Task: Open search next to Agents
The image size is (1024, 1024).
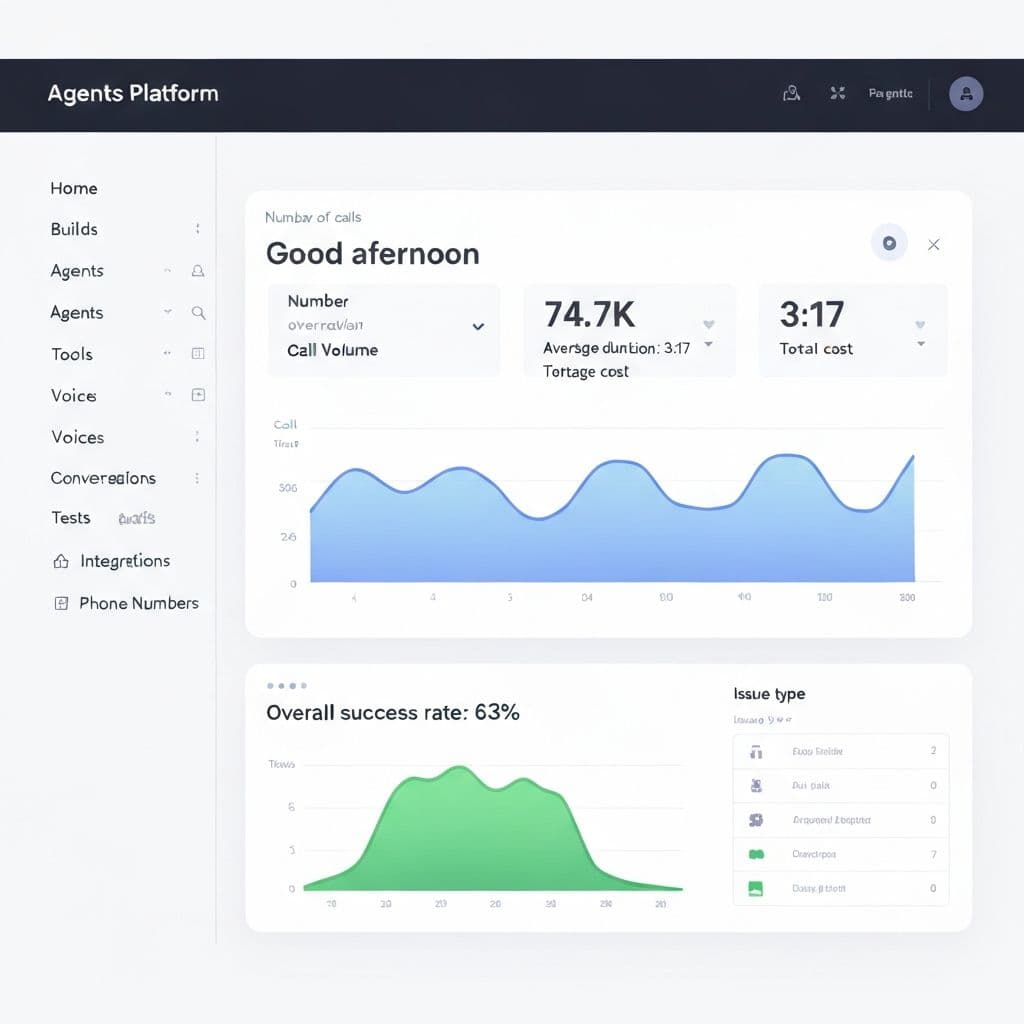Action: [x=199, y=313]
